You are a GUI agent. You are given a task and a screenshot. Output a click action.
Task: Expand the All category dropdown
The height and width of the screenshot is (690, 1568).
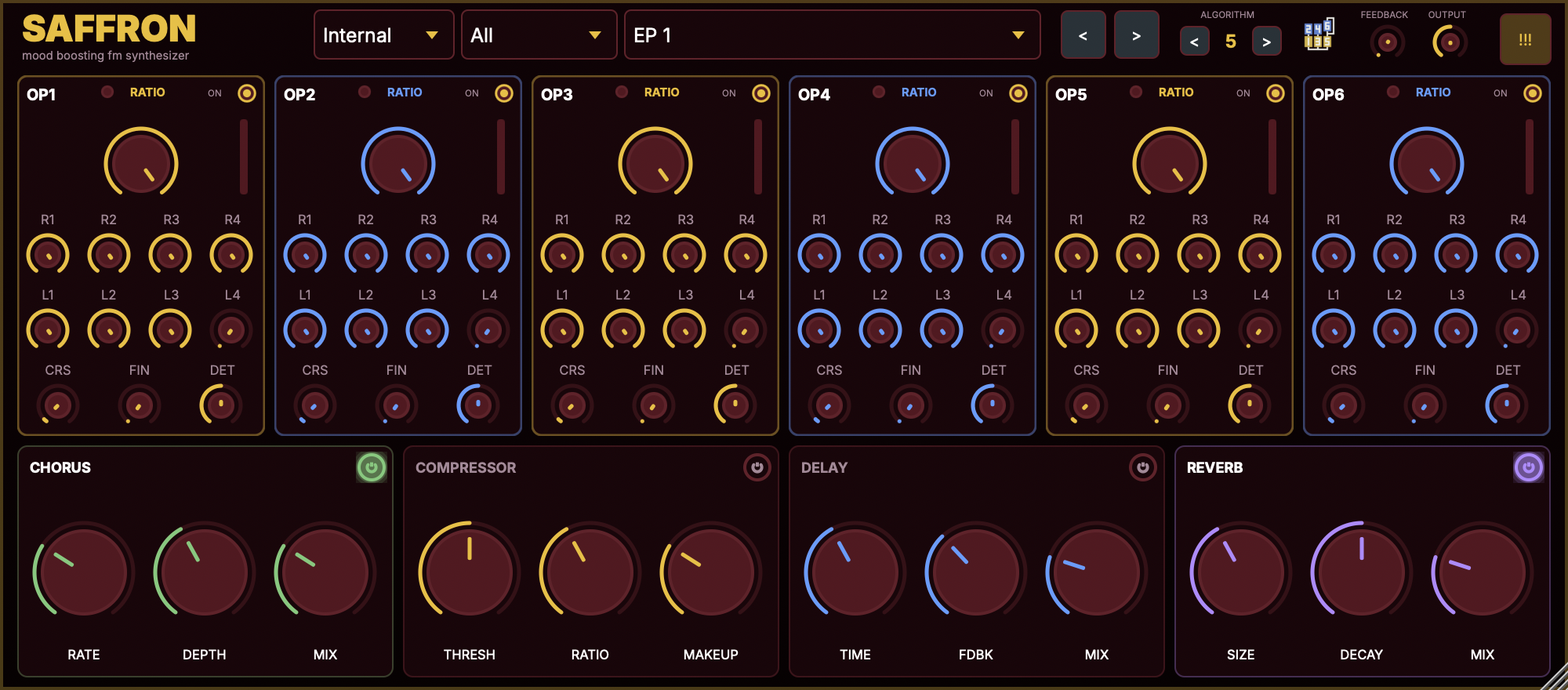(539, 35)
